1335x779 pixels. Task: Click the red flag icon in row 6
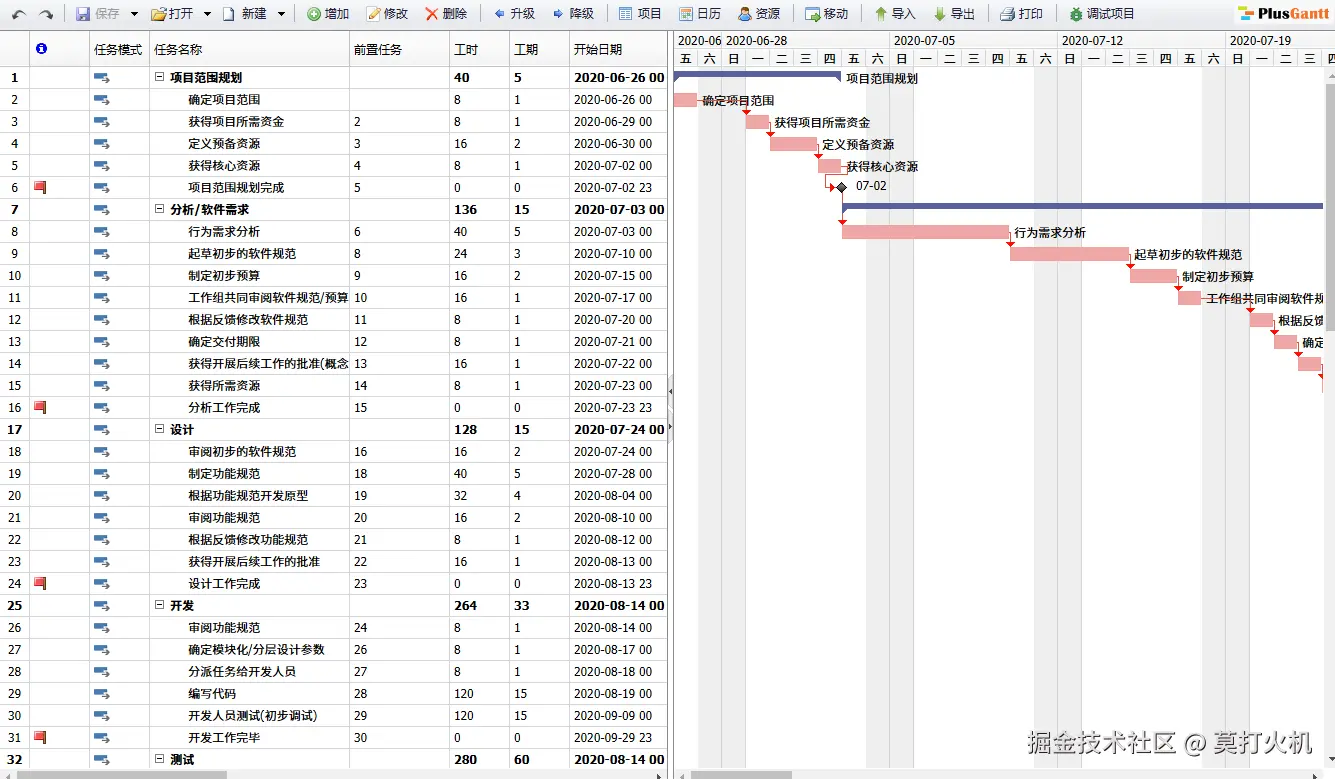tap(41, 187)
